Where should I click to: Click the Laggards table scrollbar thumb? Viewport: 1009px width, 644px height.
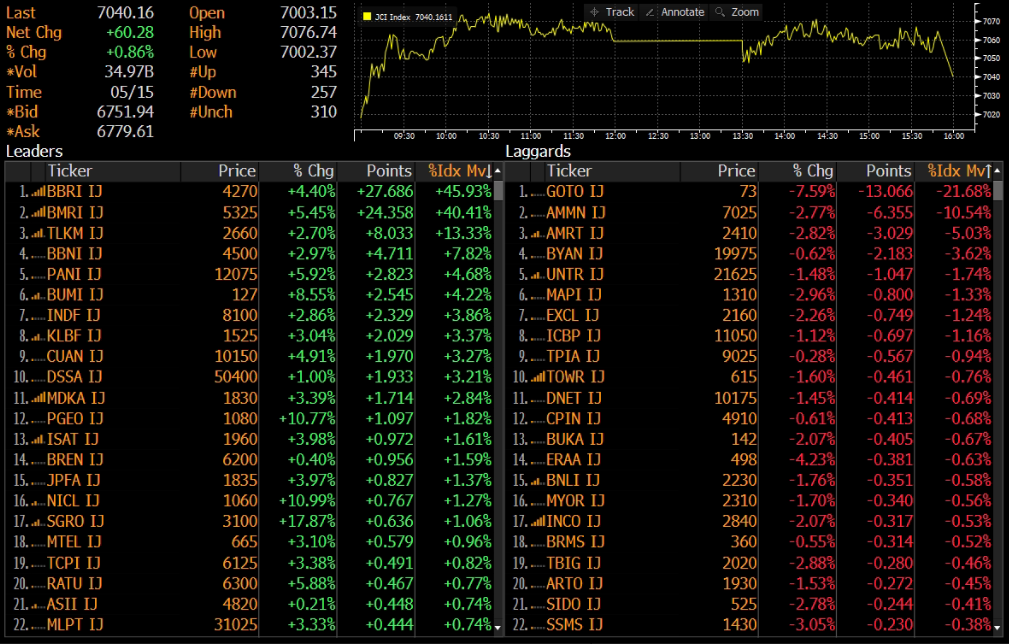tap(997, 191)
